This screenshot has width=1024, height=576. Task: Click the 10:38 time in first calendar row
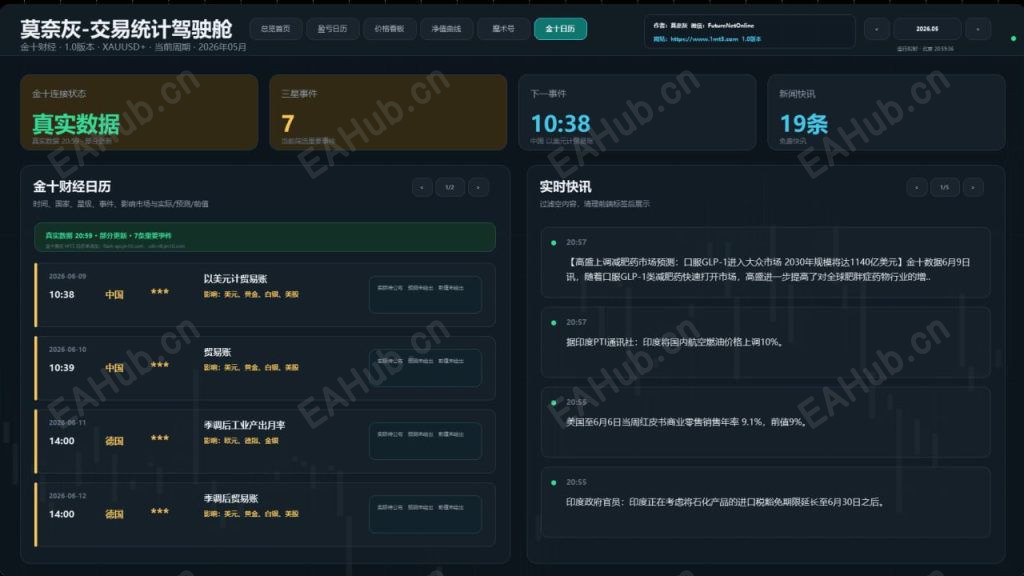click(61, 295)
